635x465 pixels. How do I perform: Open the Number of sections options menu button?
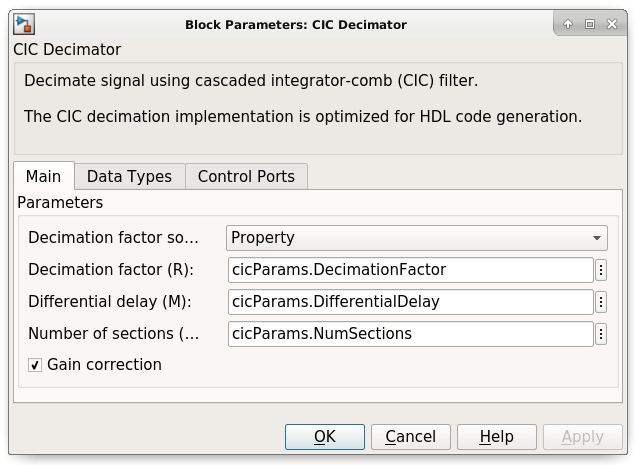pos(601,334)
